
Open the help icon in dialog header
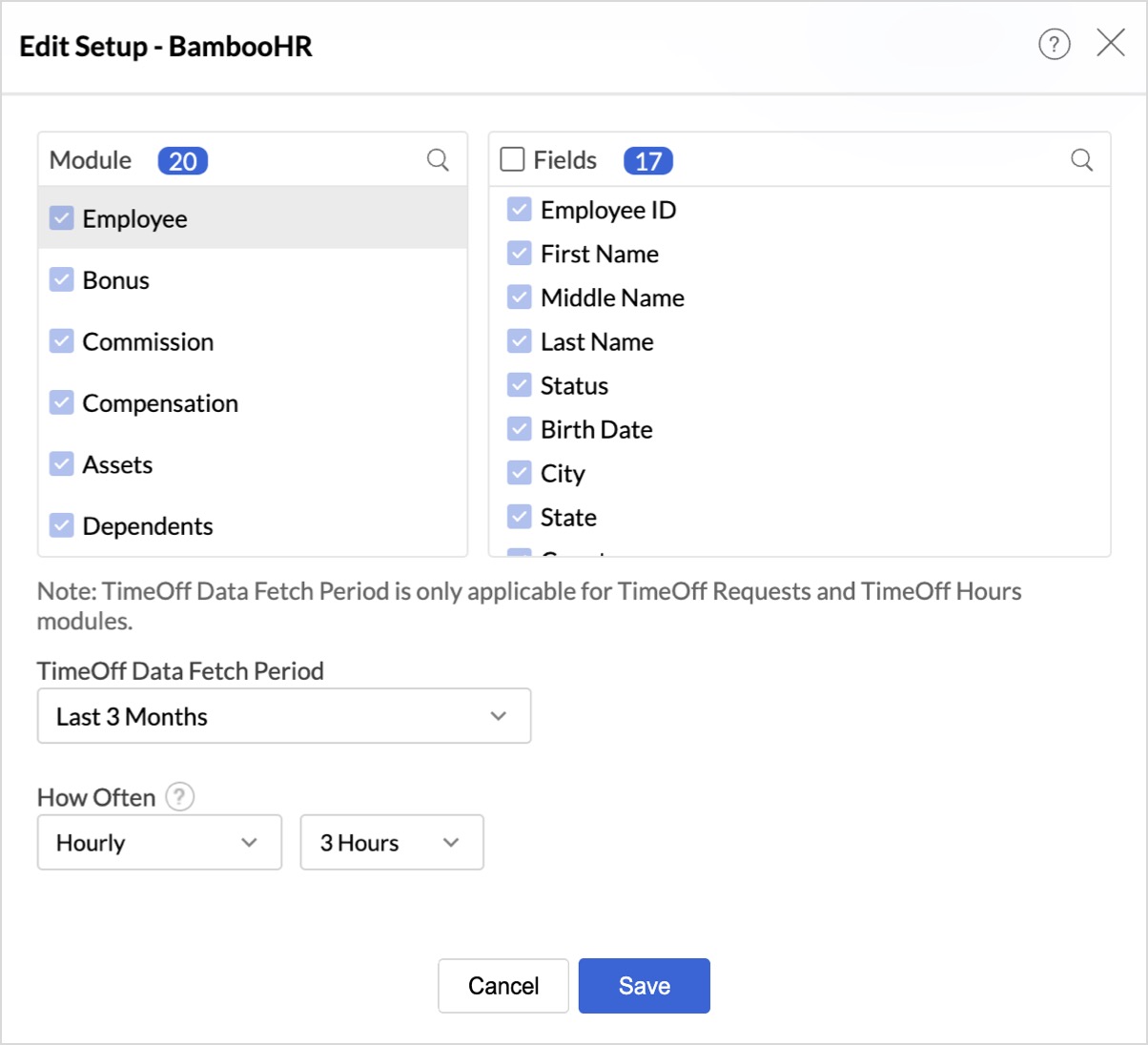[1054, 44]
